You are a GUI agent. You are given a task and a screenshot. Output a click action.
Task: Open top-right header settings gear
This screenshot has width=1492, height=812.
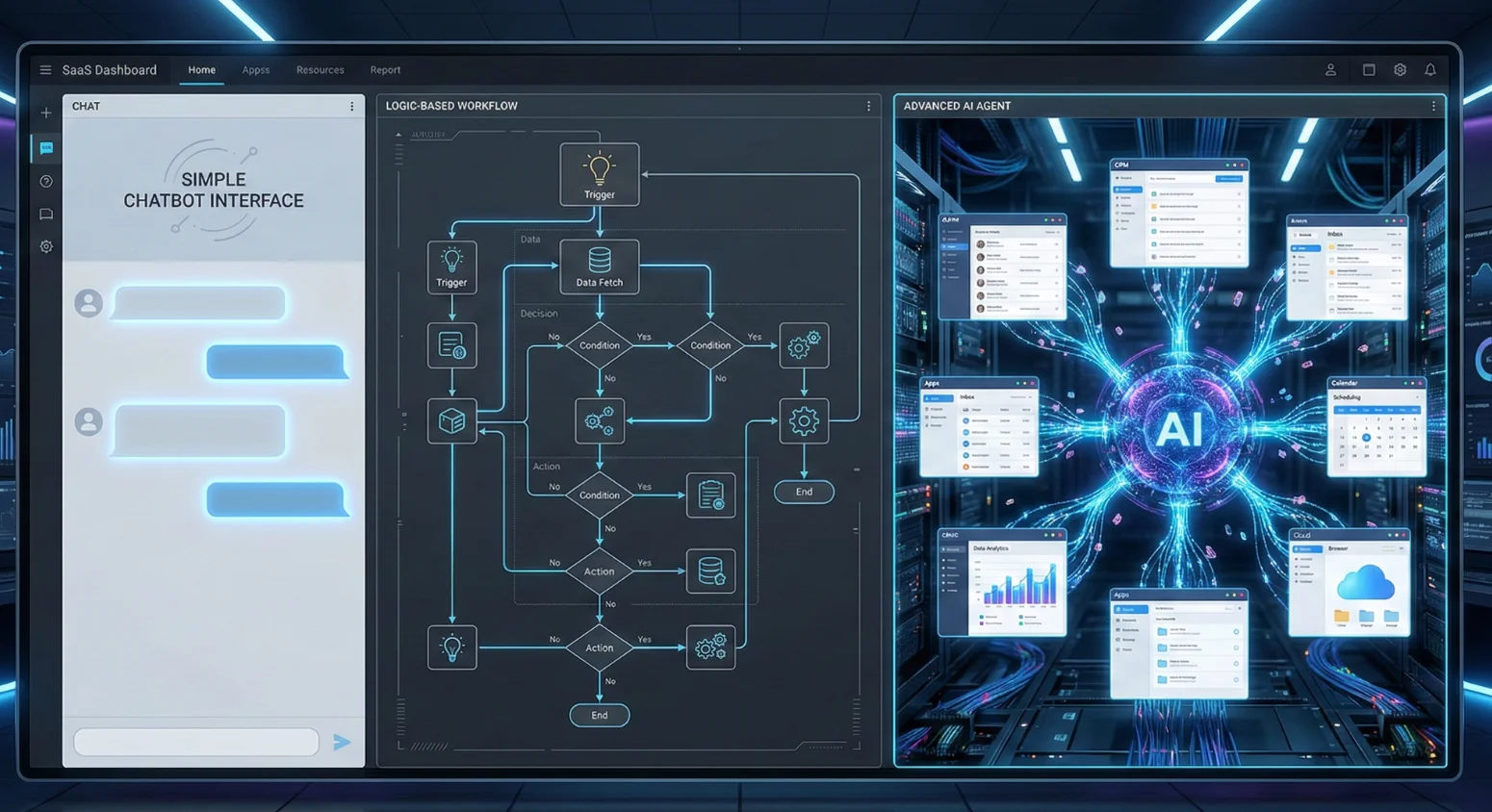click(x=1400, y=70)
